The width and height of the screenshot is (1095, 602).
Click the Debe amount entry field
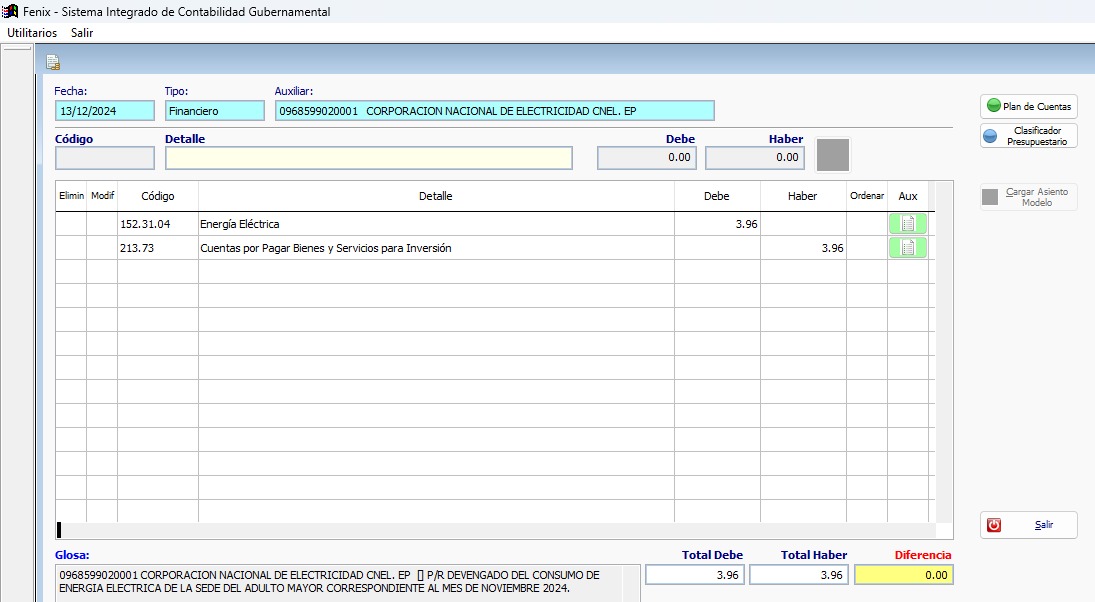[x=647, y=158]
